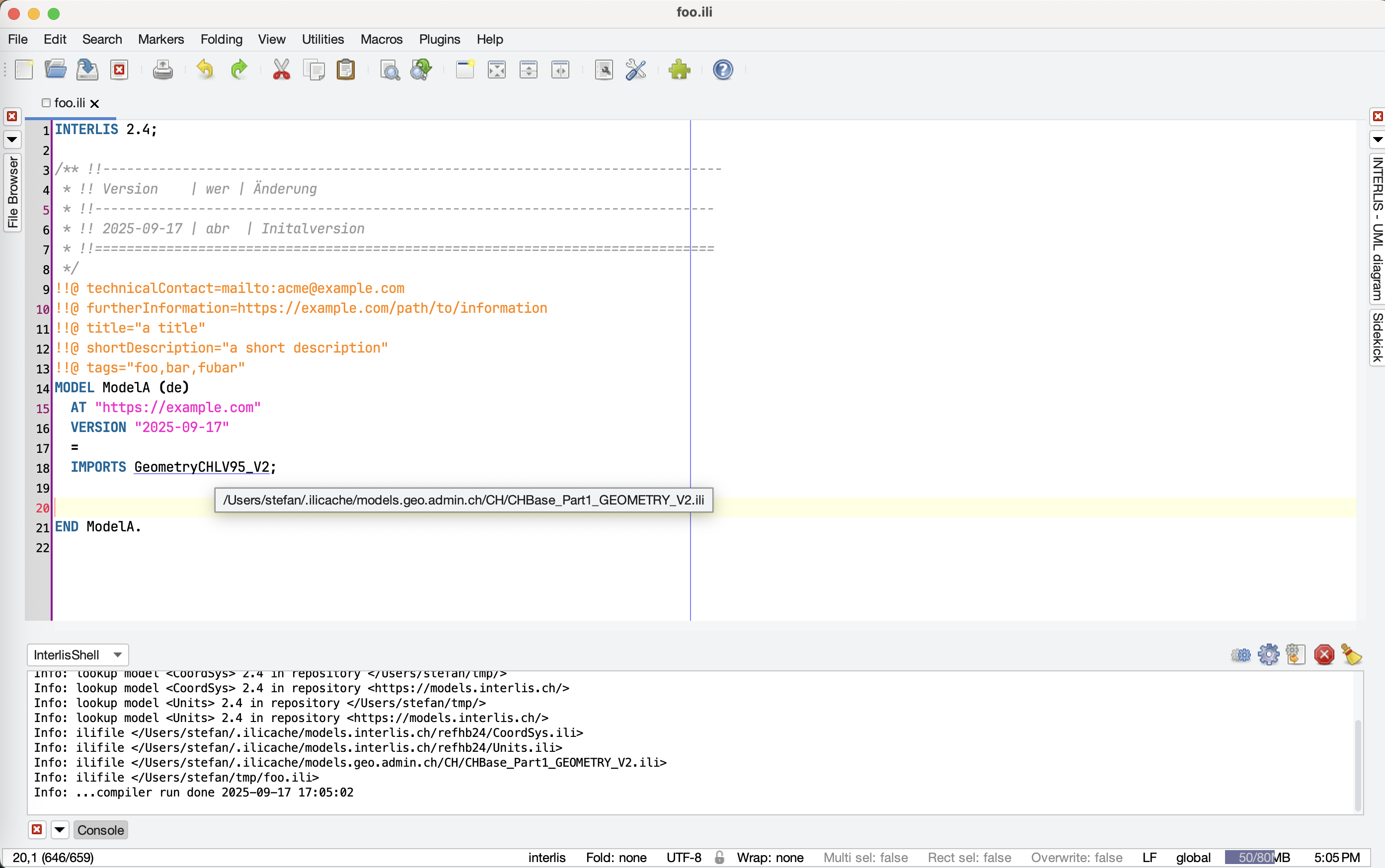
Task: Change the edit mode 'interlis' in status bar
Action: 546,858
